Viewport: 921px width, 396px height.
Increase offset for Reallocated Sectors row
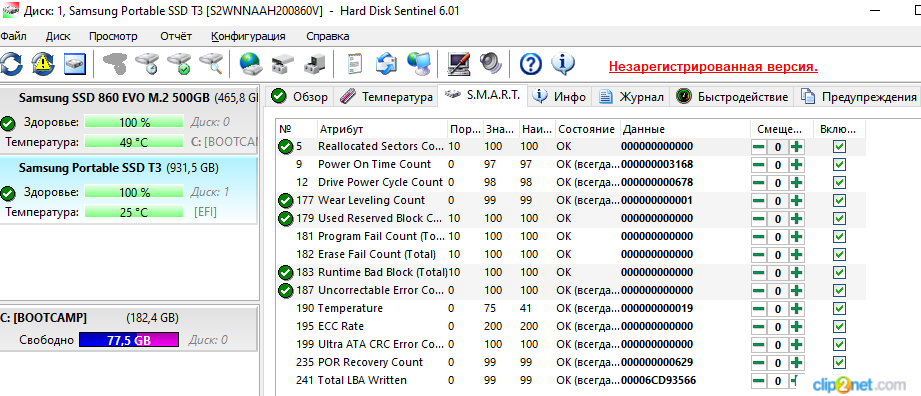(x=796, y=146)
